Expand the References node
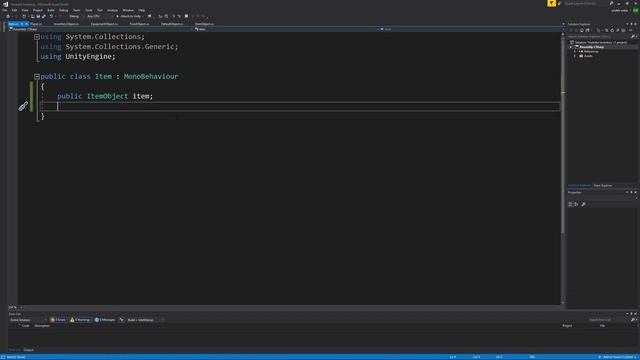 tap(575, 51)
